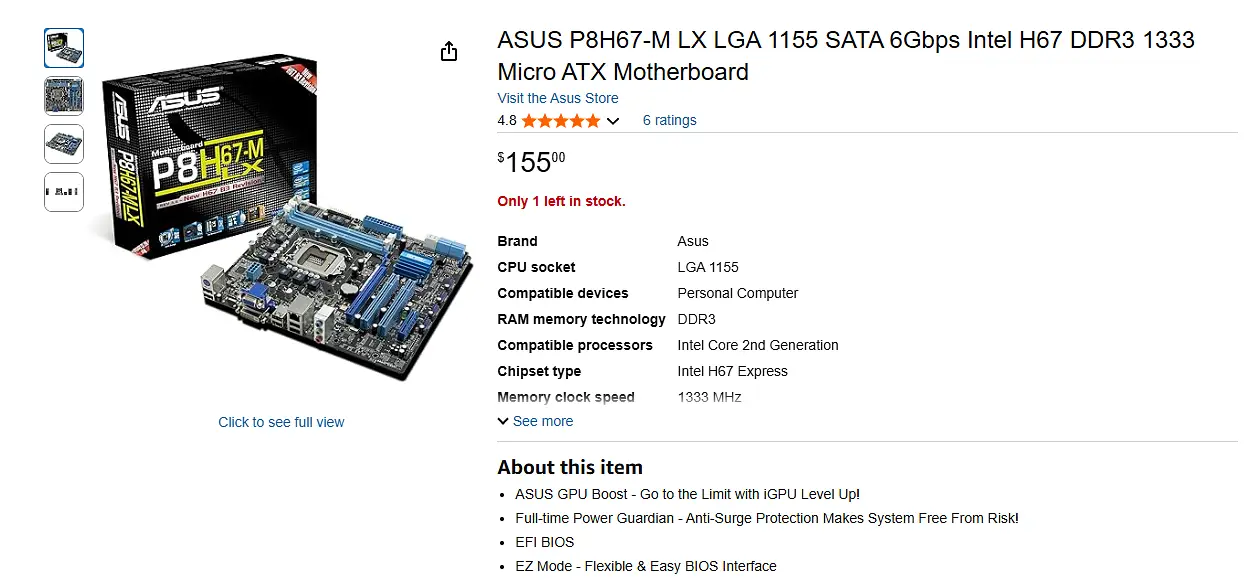1244x580 pixels.
Task: Open the star rating breakdown chevron
Action: [613, 121]
